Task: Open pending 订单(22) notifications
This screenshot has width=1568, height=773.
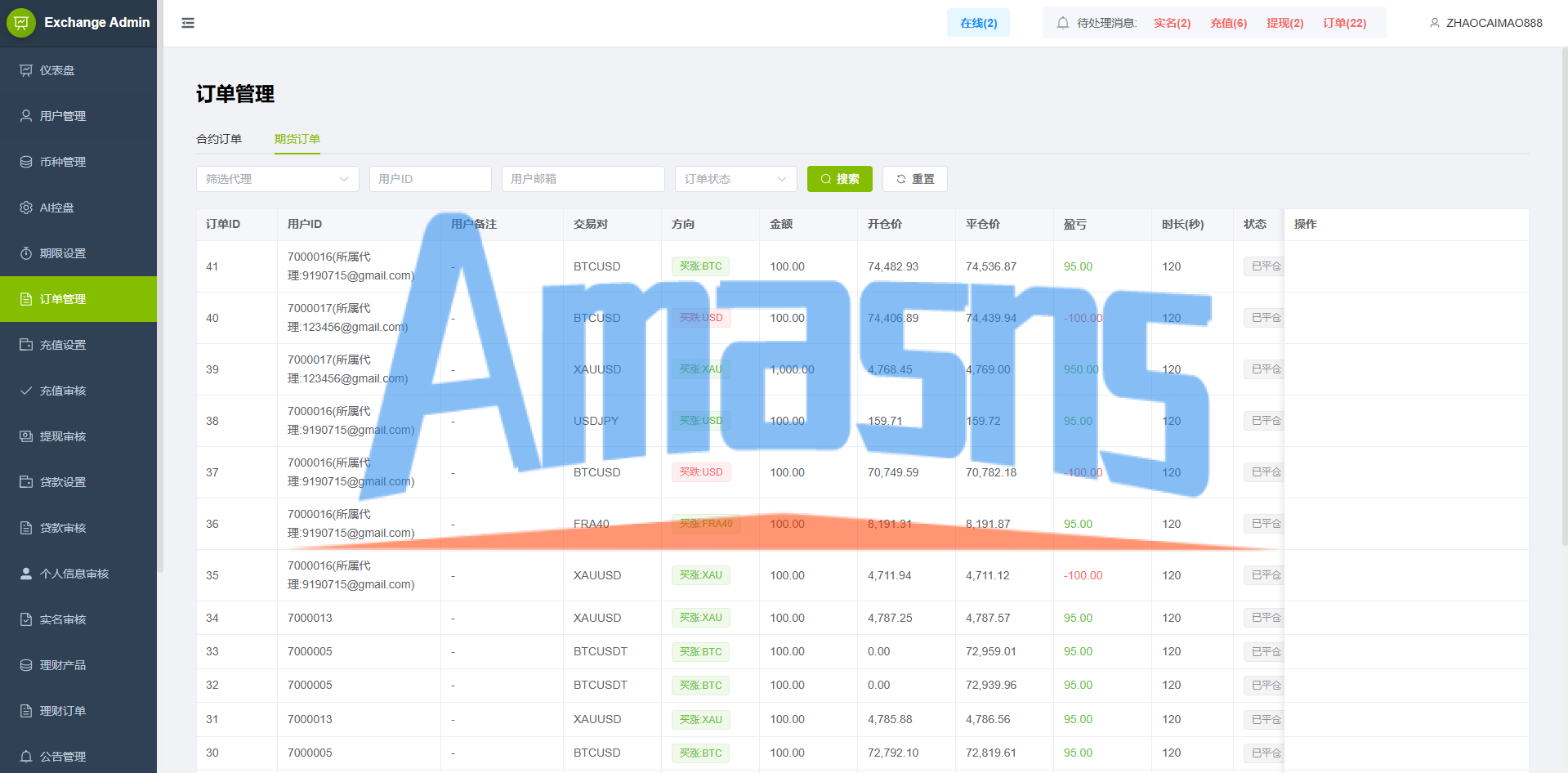Action: 1344,23
